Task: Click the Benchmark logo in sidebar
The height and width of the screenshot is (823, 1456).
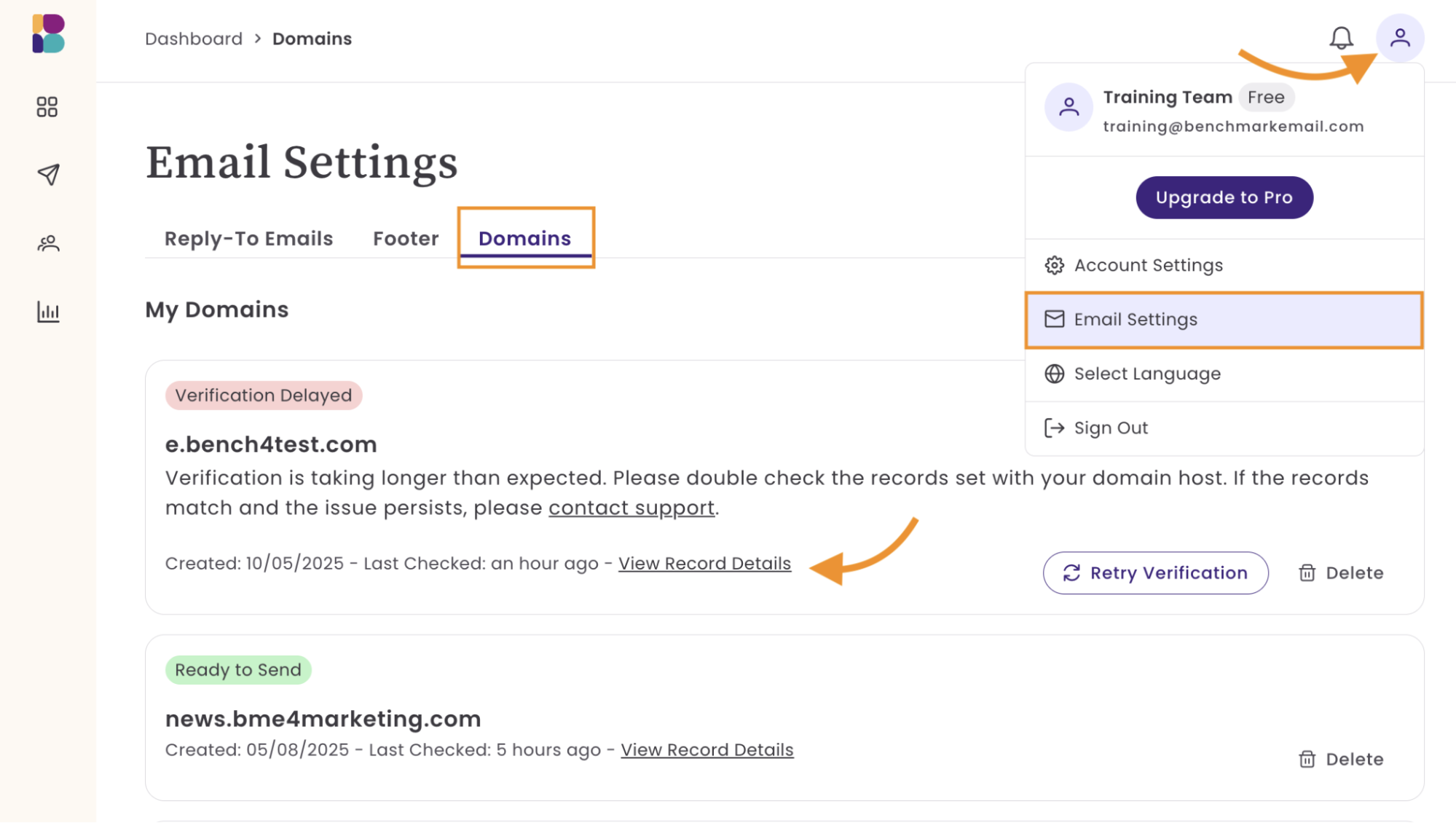Action: point(48,34)
